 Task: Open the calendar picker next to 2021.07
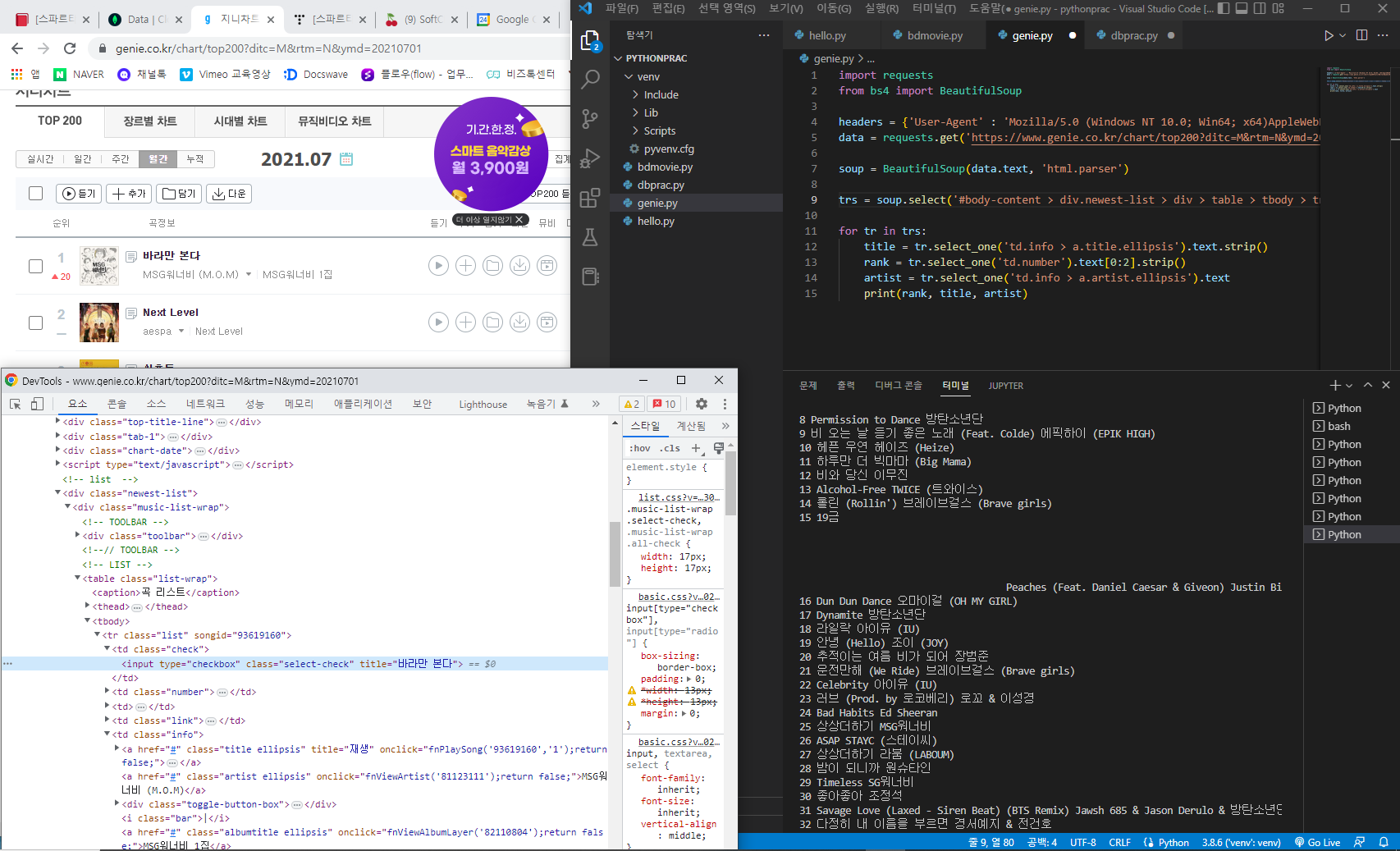point(346,159)
